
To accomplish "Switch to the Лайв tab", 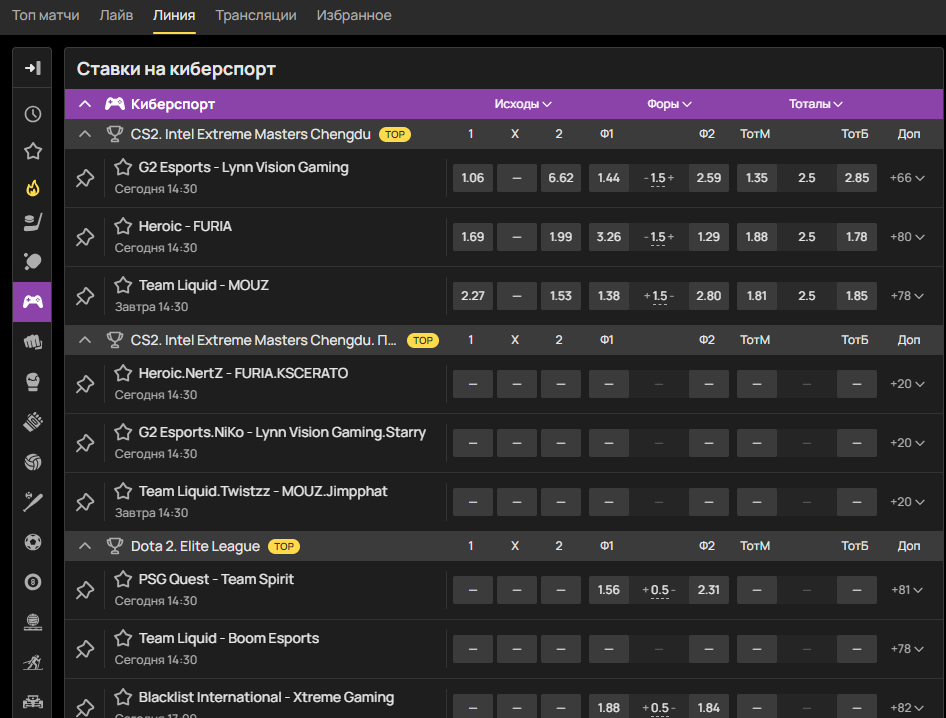I will pos(116,15).
